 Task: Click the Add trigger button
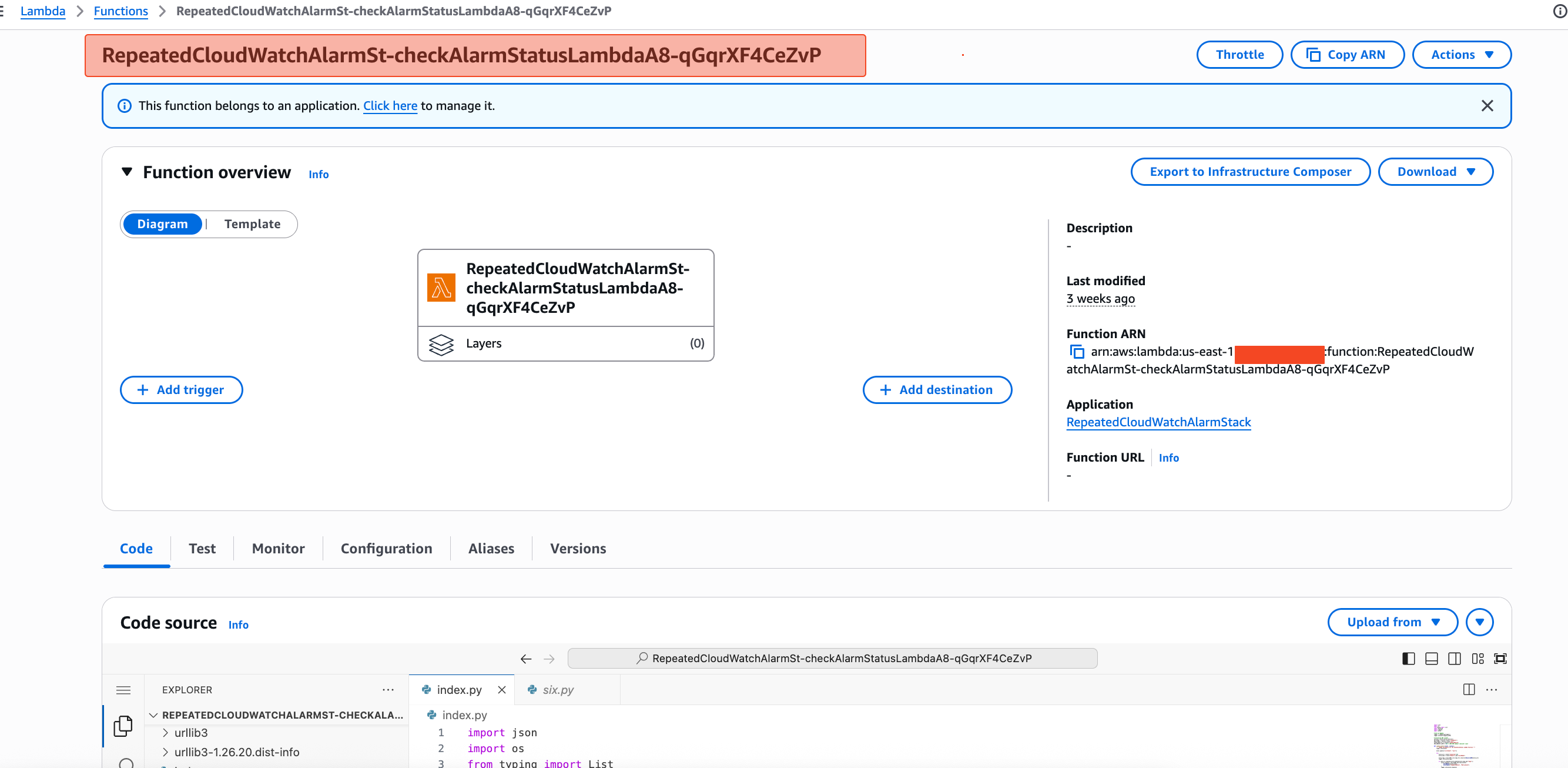[x=181, y=390]
